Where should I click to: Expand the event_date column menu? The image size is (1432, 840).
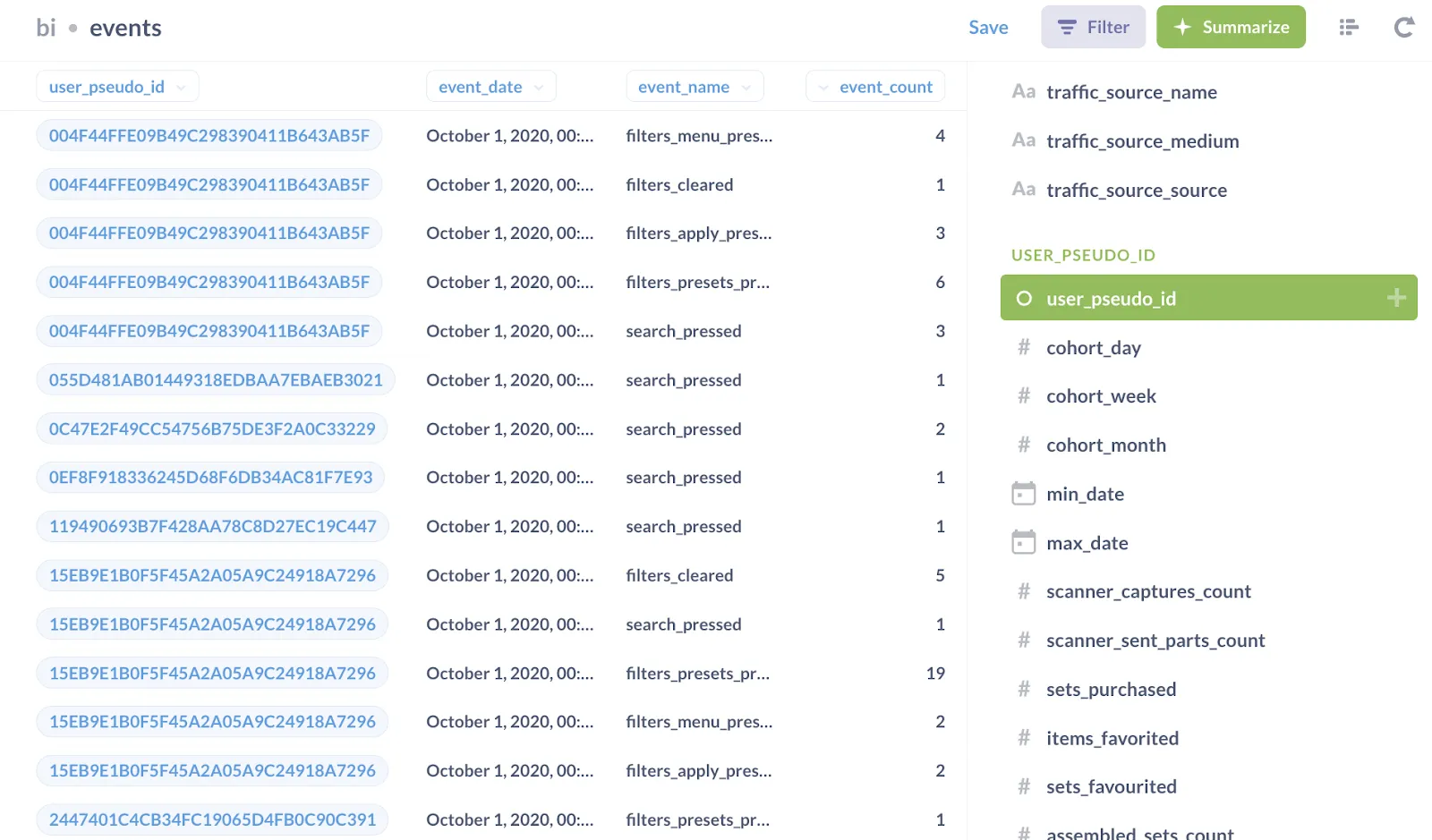[538, 86]
